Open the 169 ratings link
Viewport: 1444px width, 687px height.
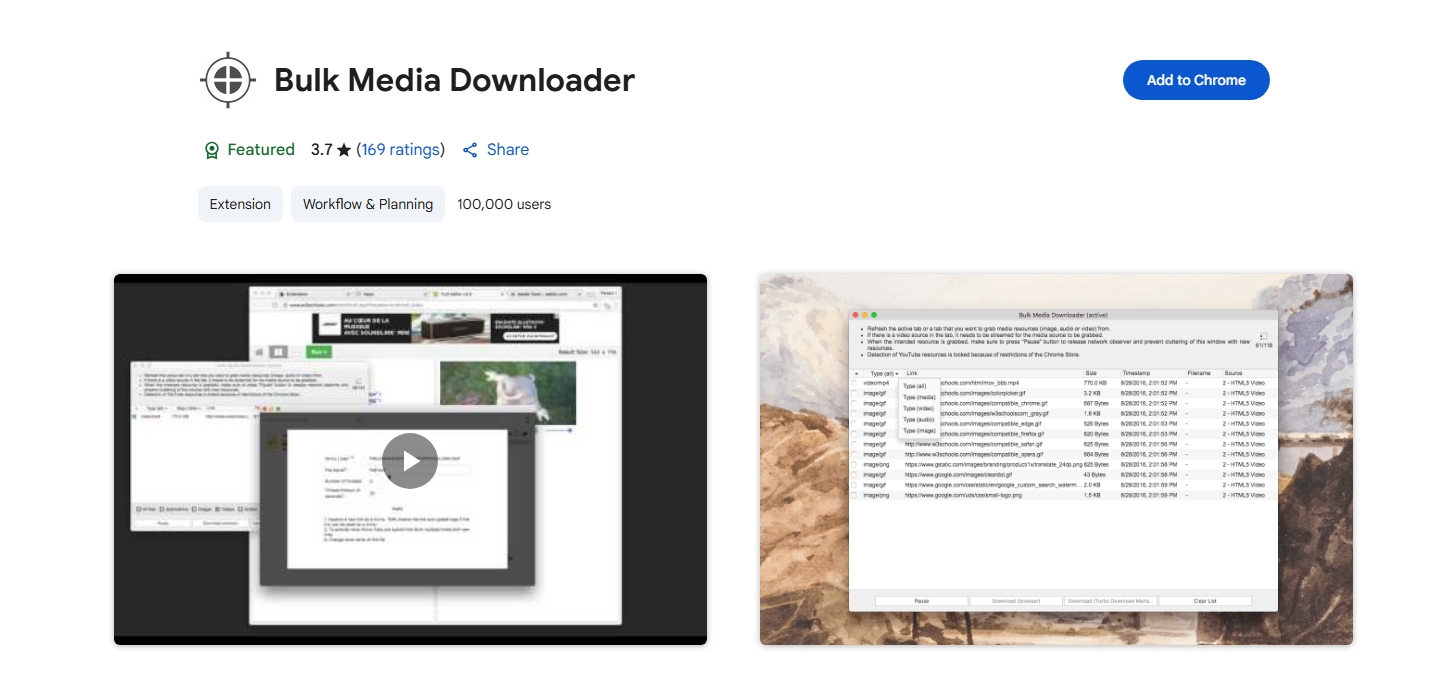point(401,150)
